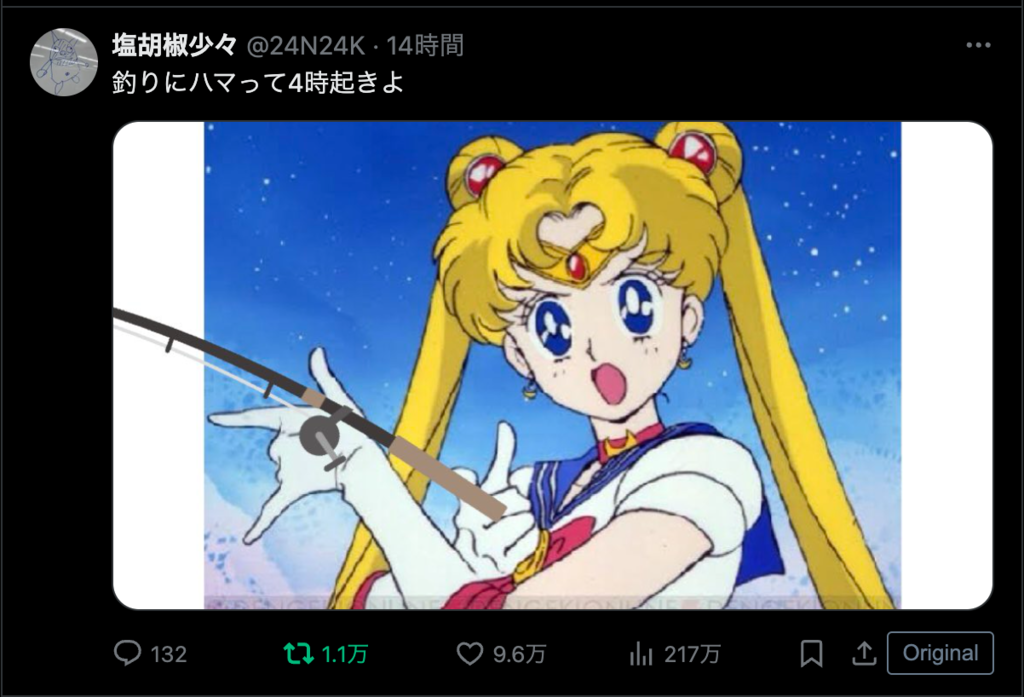Image resolution: width=1024 pixels, height=697 pixels.
Task: Open the 塩胡椒少々 profile avatar
Action: (63, 62)
